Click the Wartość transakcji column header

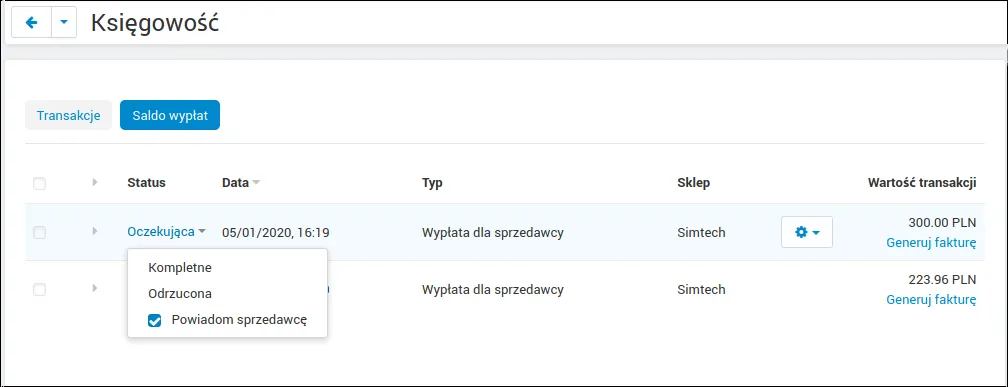point(922,183)
